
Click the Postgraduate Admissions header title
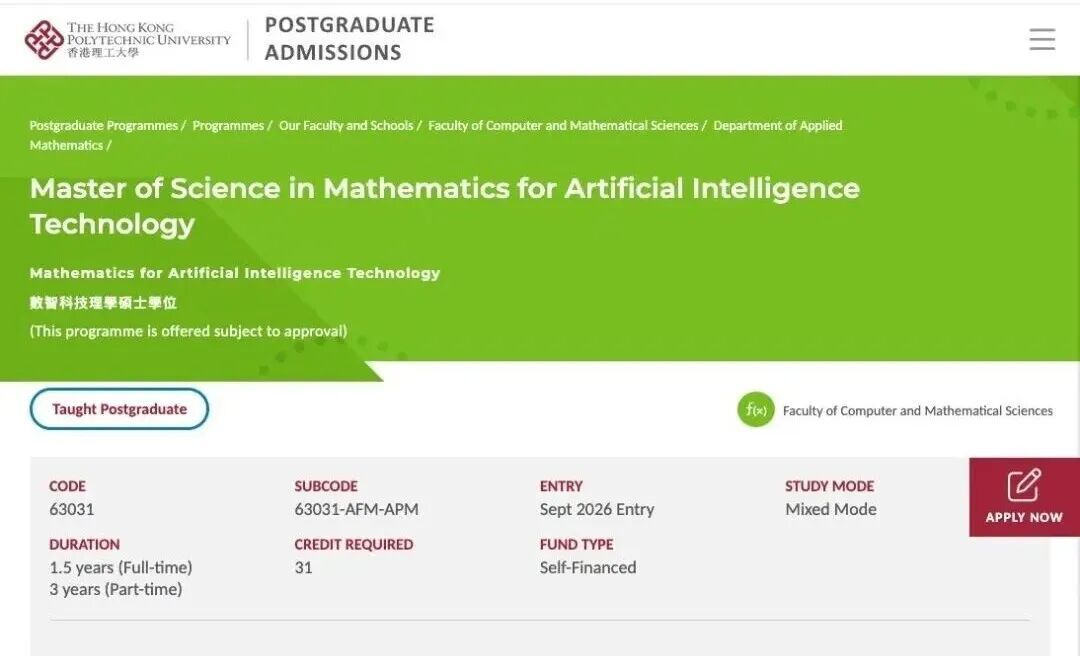[349, 39]
